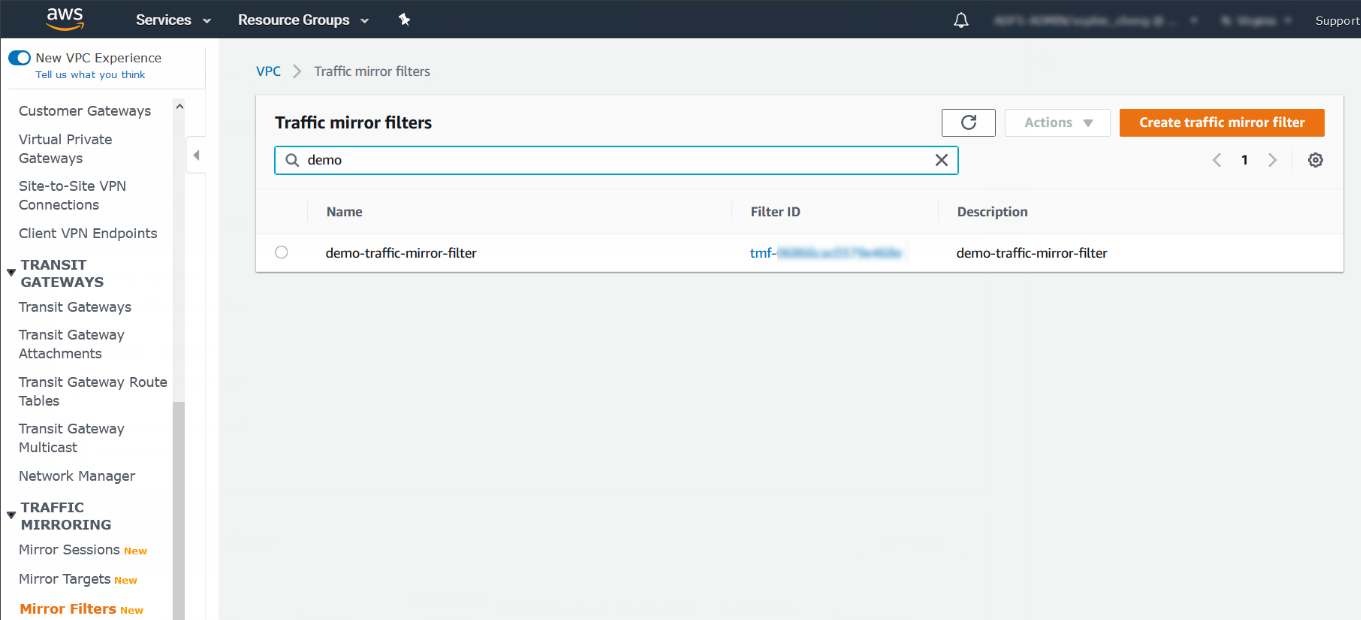Screen dimensions: 1361x620
Task: Collapse the left navigation sidebar
Action: click(x=196, y=155)
